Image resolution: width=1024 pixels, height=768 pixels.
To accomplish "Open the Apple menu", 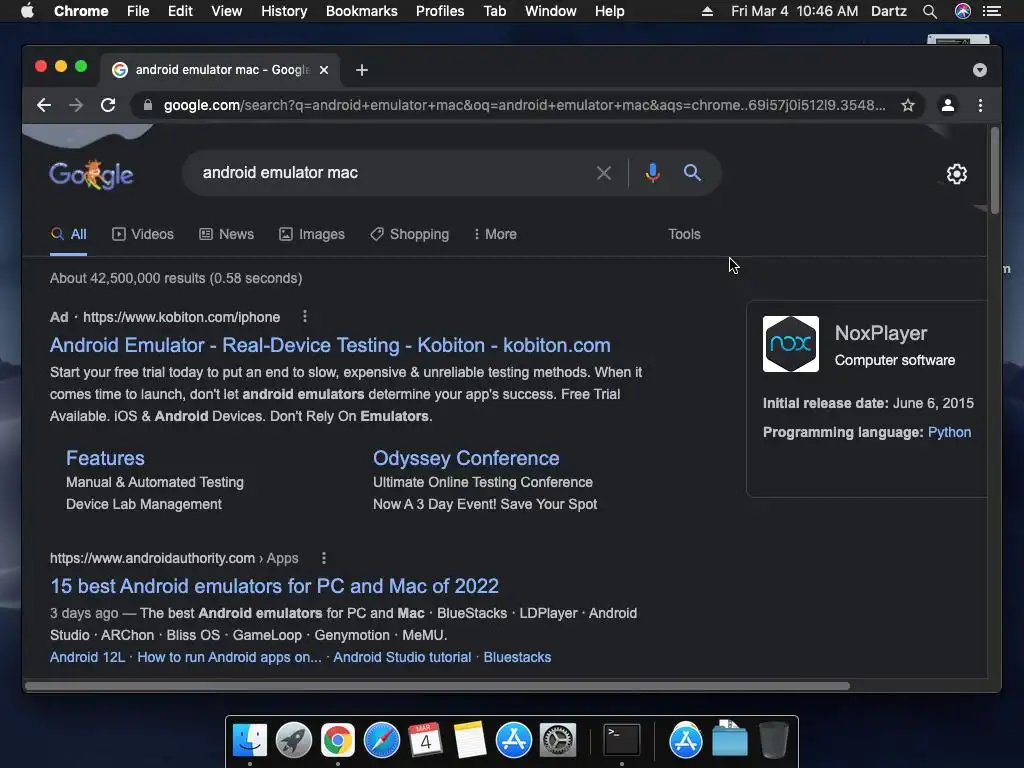I will [27, 11].
